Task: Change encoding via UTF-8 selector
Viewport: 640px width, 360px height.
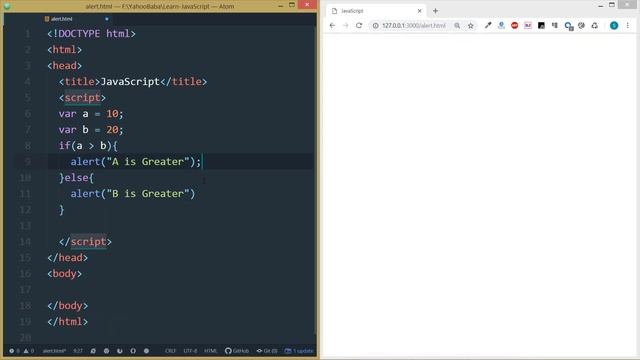Action: pos(190,351)
